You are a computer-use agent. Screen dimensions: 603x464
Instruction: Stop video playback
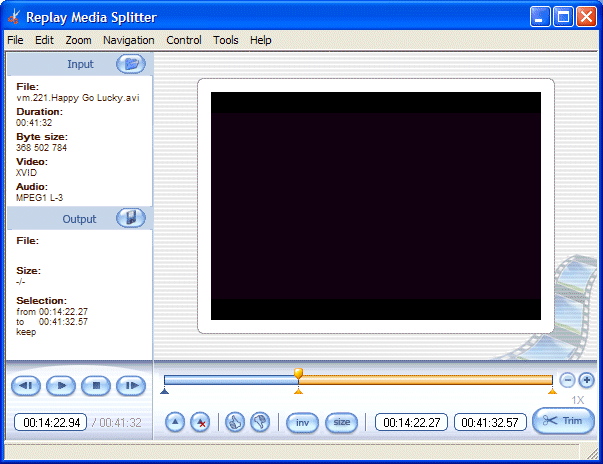(96, 386)
